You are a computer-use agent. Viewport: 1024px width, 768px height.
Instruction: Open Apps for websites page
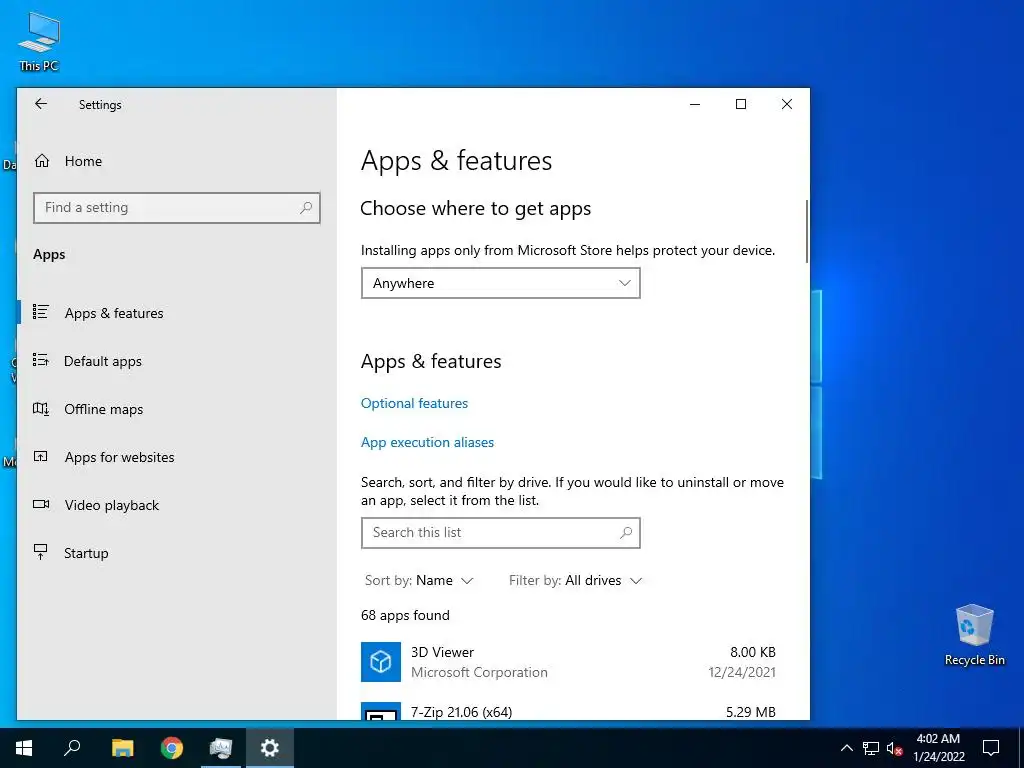coord(120,457)
